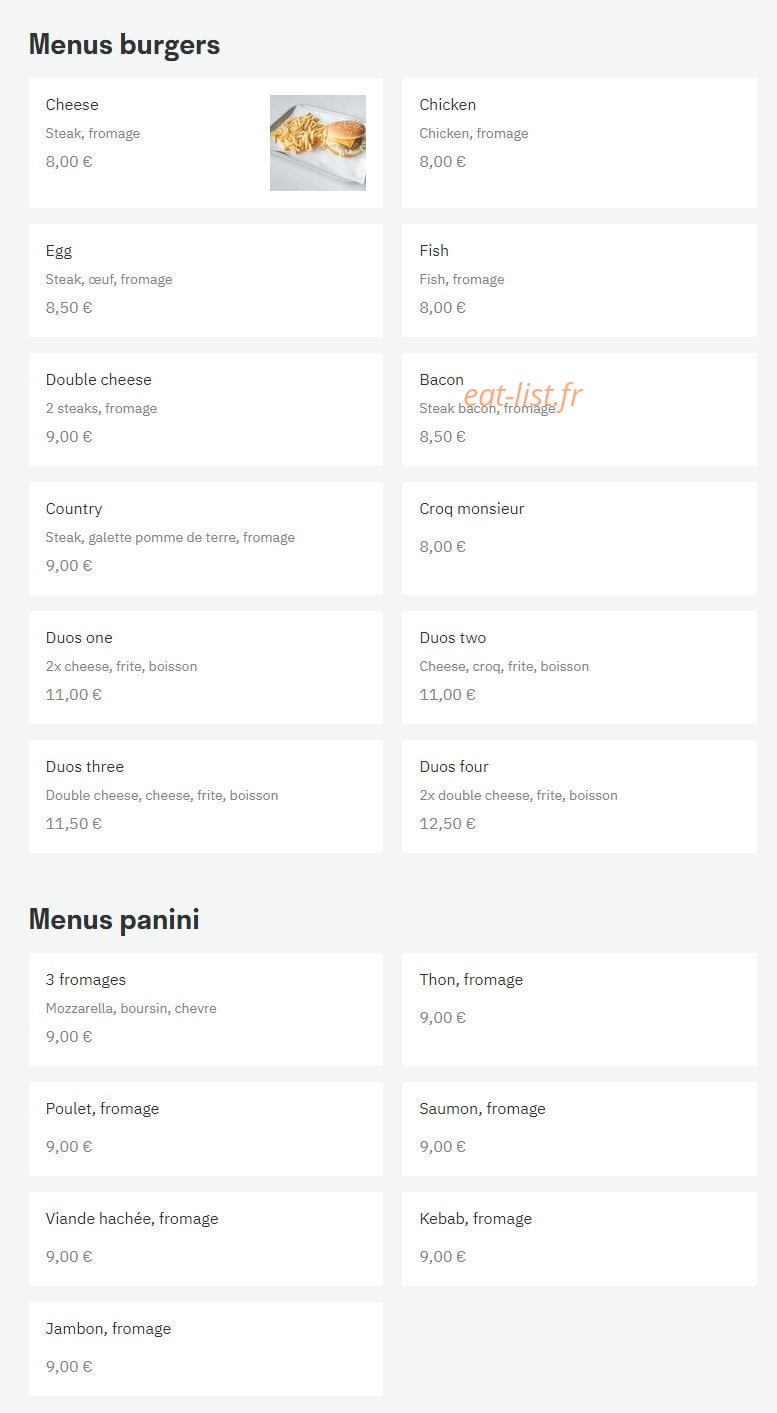Pick the Fish burger menu
777x1413 pixels.
[x=579, y=280]
